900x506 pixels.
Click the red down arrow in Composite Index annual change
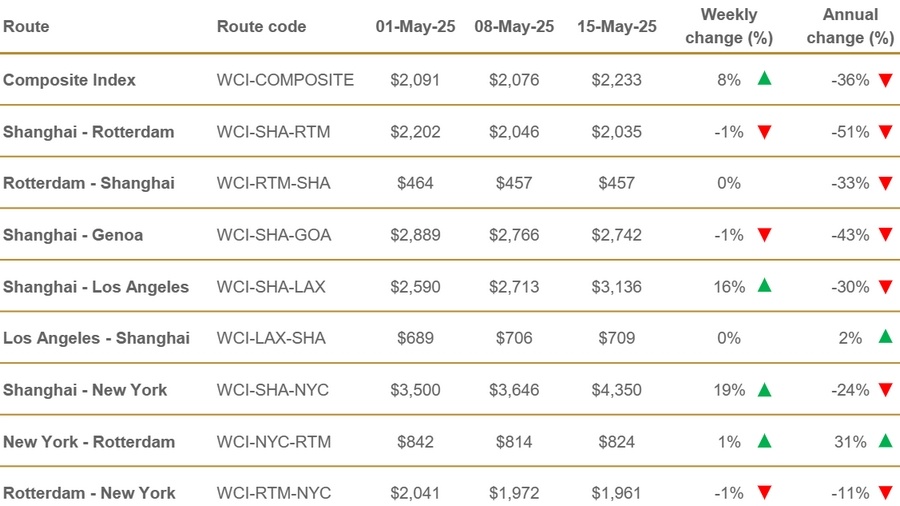[x=884, y=80]
